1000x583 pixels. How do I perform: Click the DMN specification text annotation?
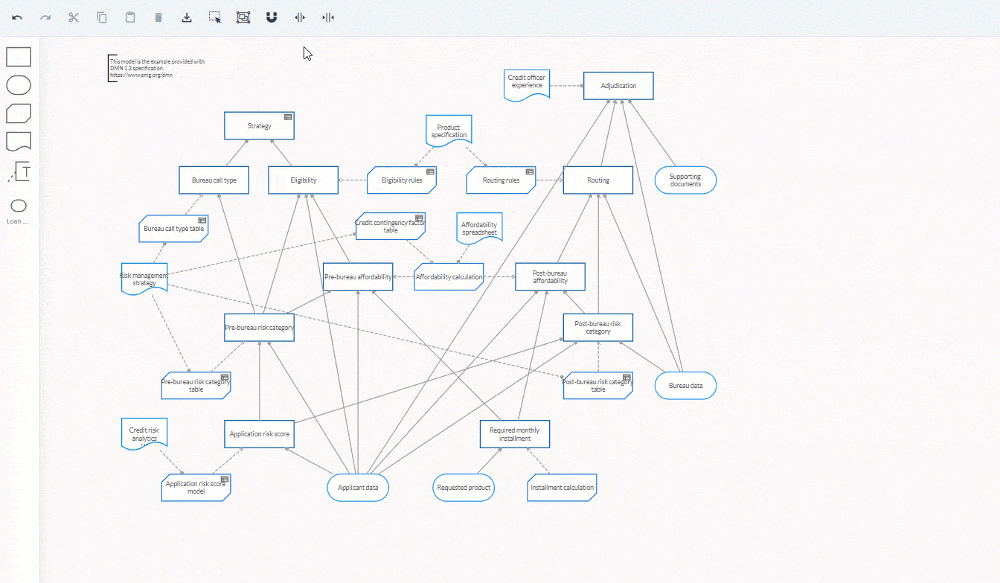[x=157, y=68]
